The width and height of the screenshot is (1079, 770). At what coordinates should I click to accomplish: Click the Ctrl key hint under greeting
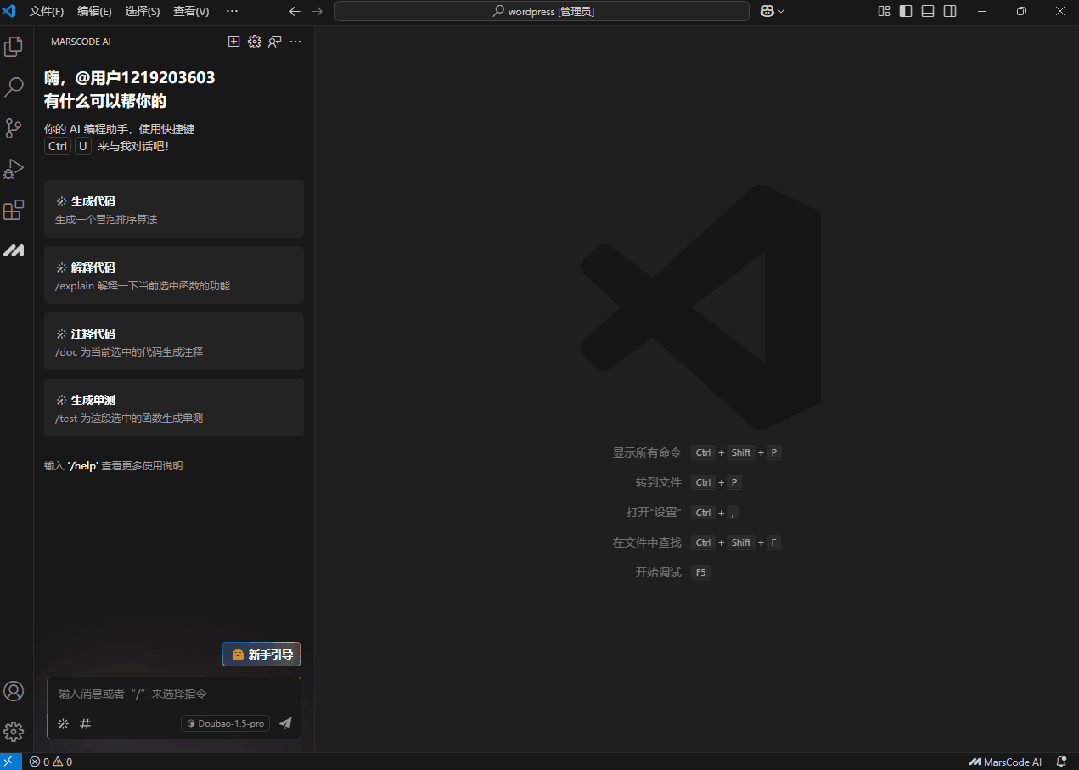point(58,146)
